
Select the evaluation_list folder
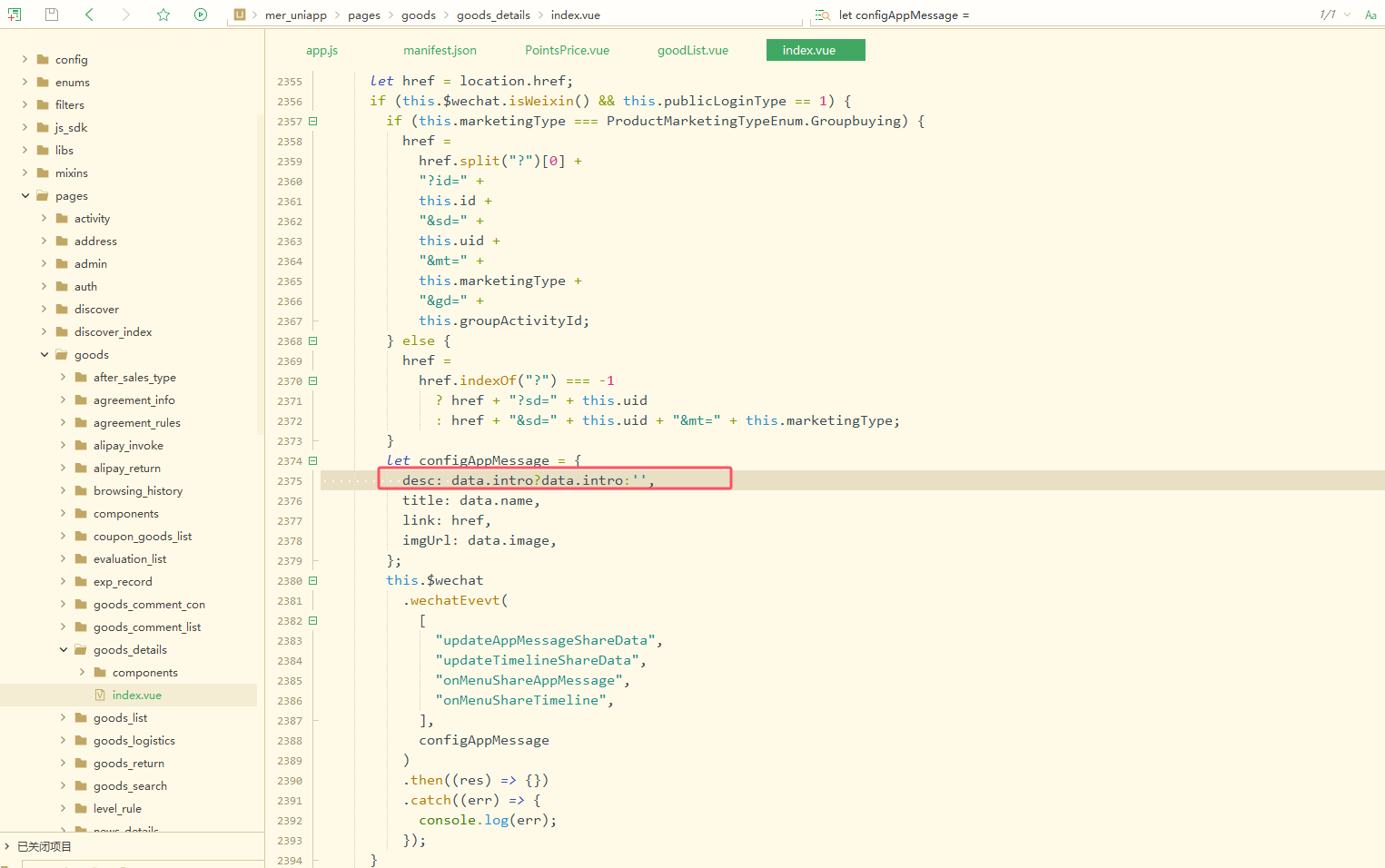point(128,558)
